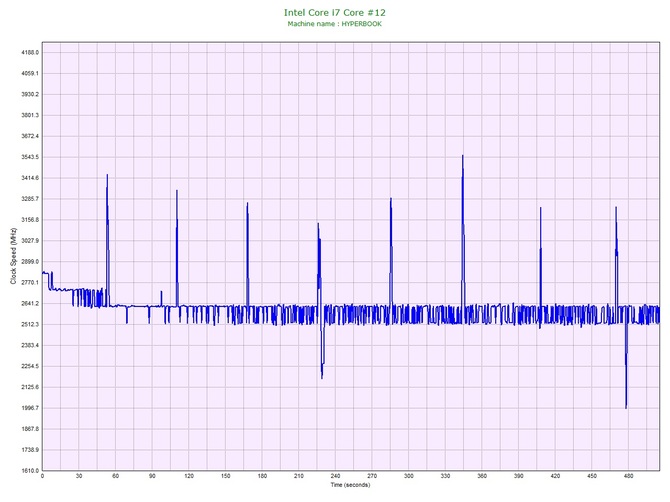Viewport: 670px width, 502px height.
Task: Click the 2254.5 y-axis label
Action: coord(30,366)
